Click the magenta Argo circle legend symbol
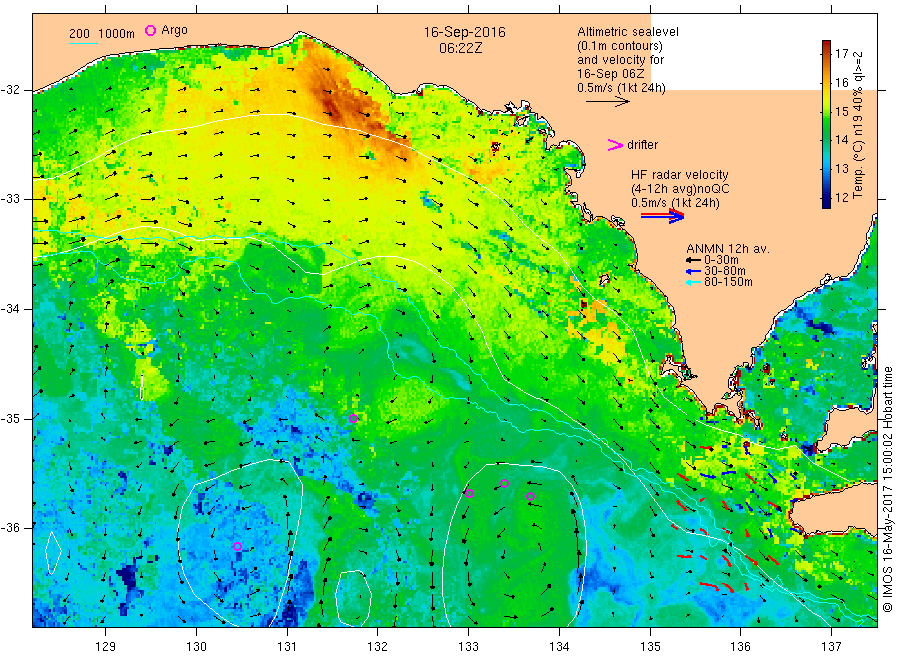The height and width of the screenshot is (660, 900). pyautogui.click(x=150, y=30)
